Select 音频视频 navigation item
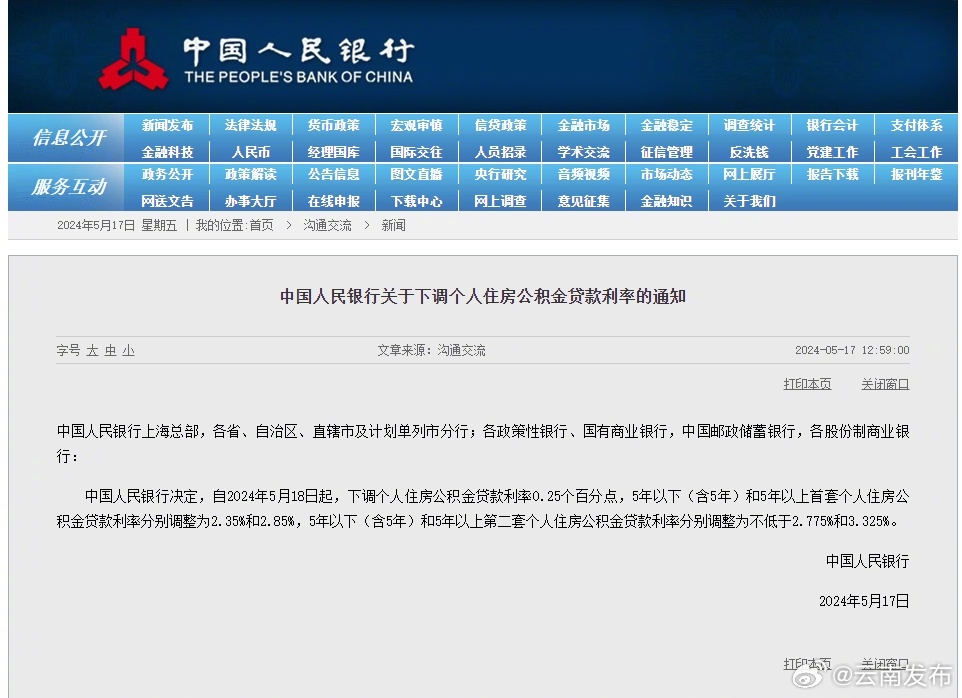This screenshot has height=698, width=962. (x=583, y=174)
